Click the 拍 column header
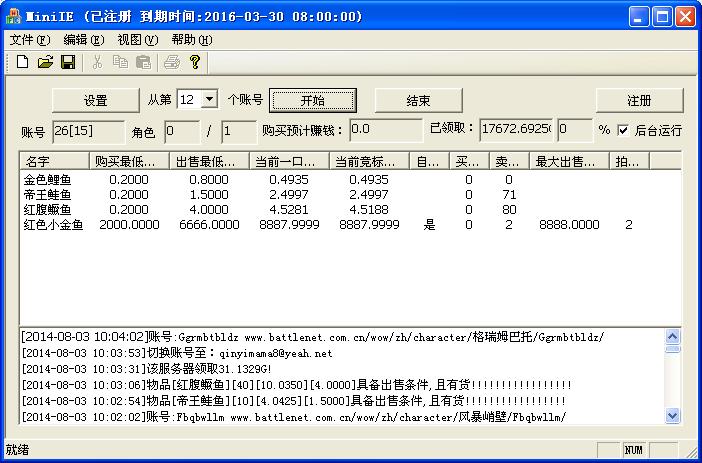The image size is (702, 463). [x=629, y=161]
